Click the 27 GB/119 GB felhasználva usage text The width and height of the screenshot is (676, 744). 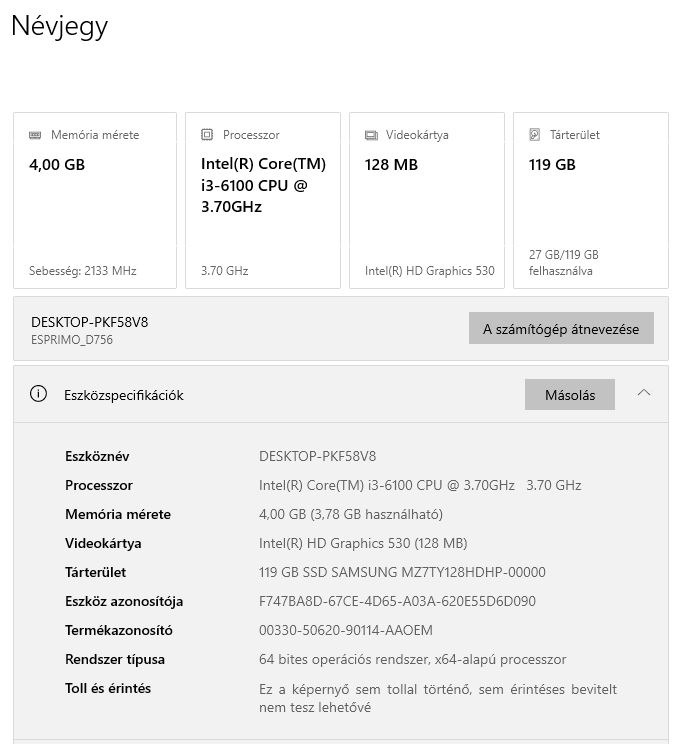563,262
